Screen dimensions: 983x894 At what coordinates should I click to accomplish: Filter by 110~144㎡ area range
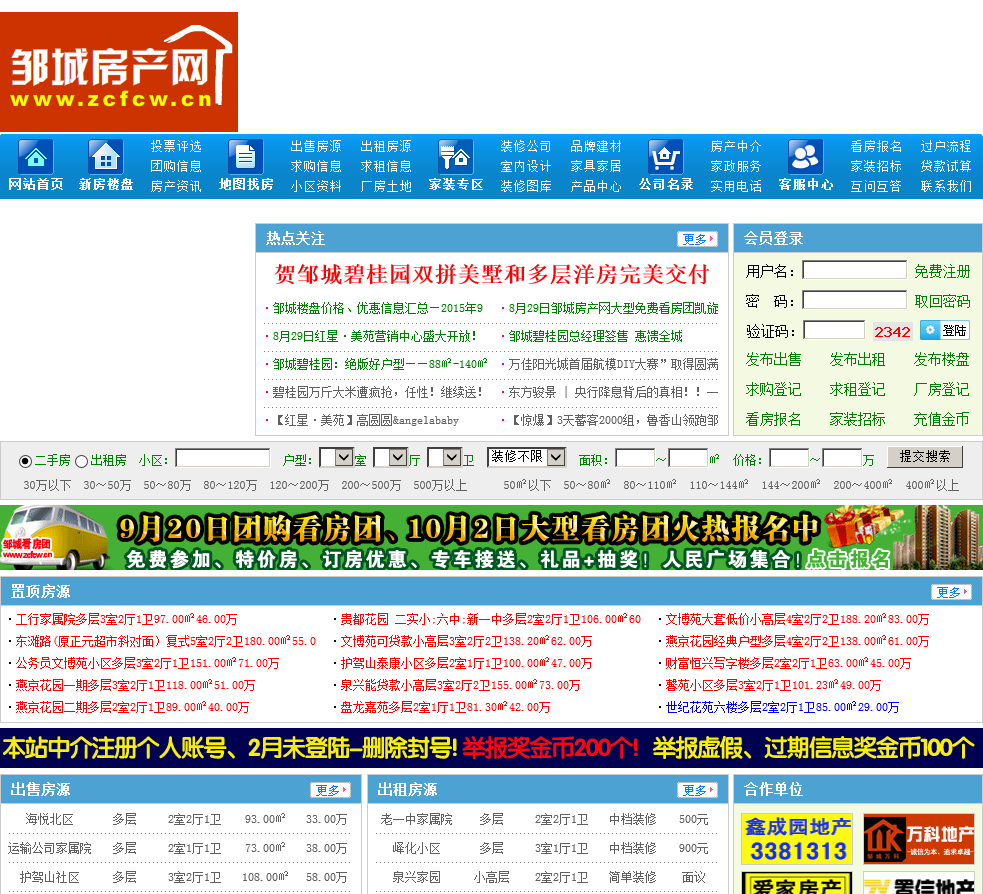[718, 486]
